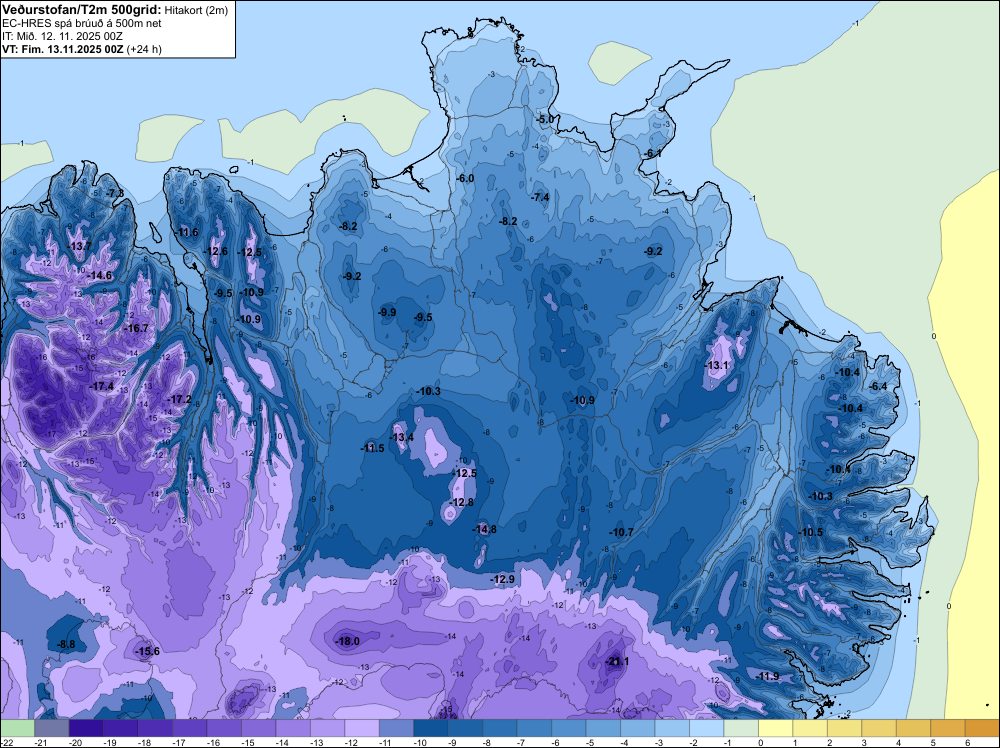Click the -7.3 temperature label

pos(115,193)
